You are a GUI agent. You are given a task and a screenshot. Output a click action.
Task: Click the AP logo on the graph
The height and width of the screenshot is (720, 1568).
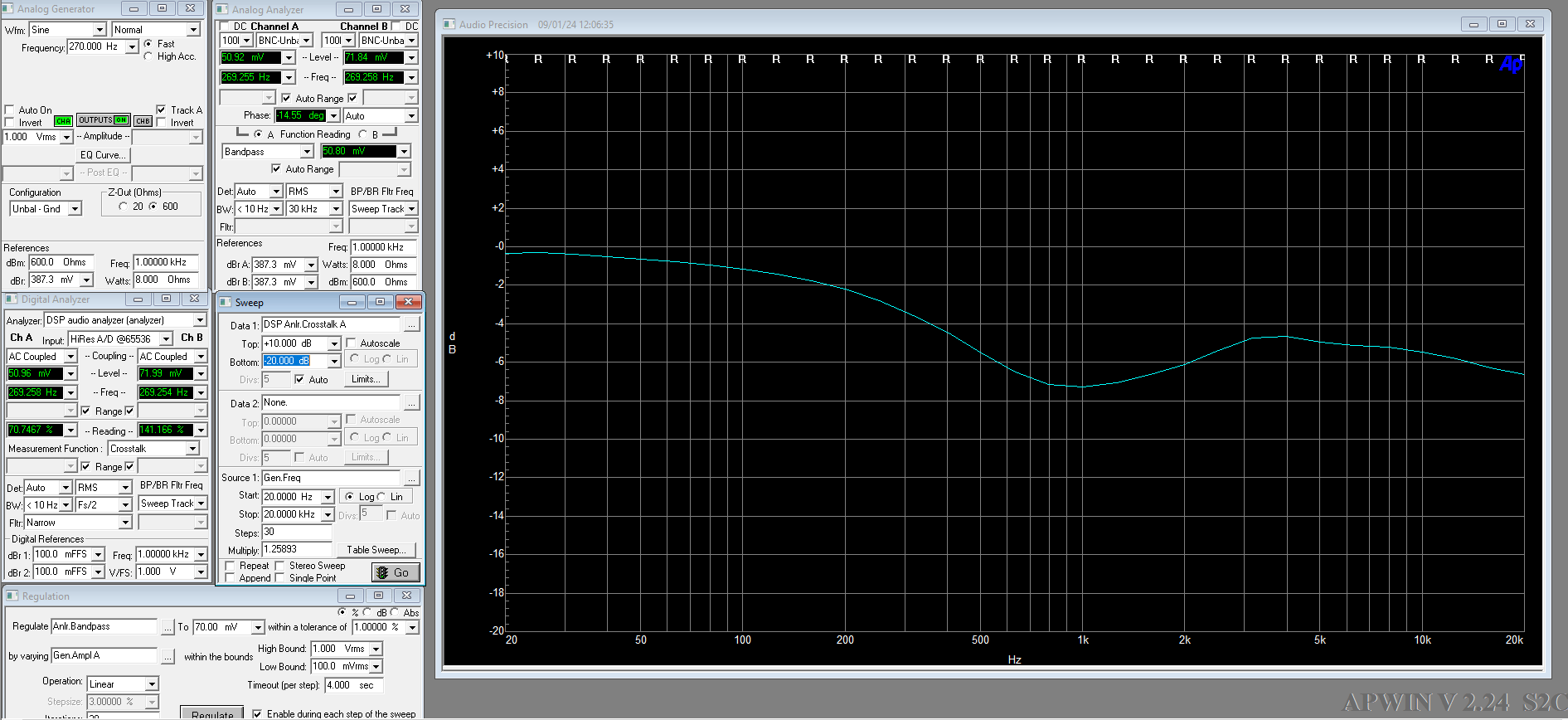coord(1511,64)
